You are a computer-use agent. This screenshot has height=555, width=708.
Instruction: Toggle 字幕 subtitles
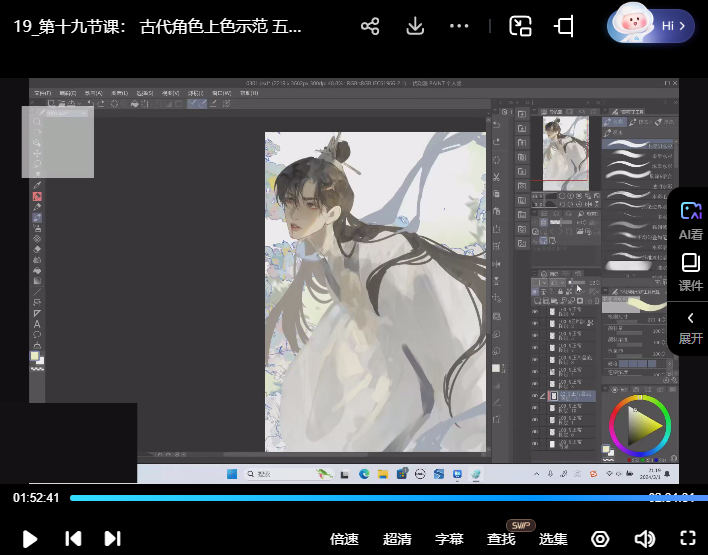click(449, 539)
